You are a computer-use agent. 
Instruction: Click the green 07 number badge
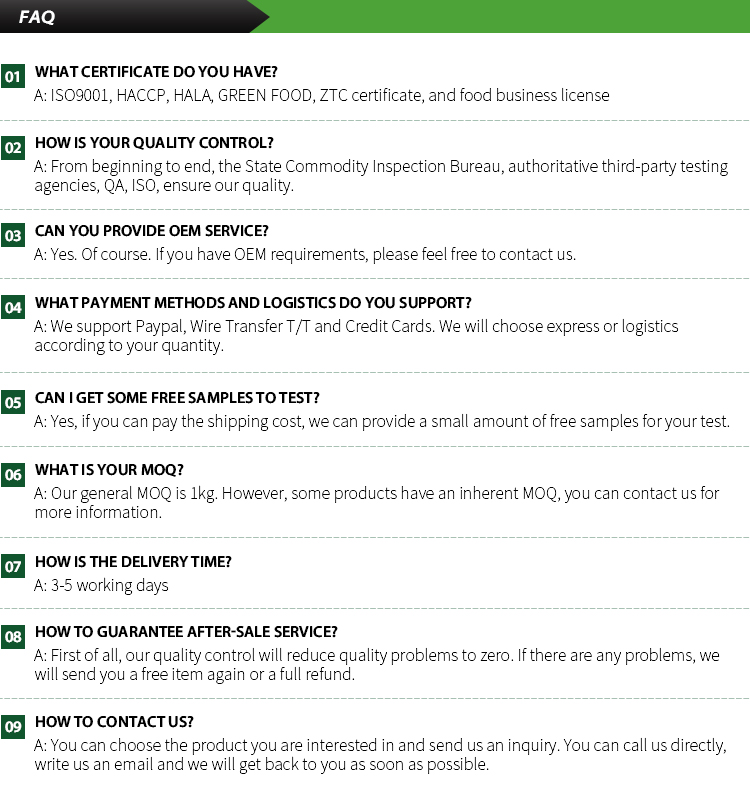click(x=13, y=566)
